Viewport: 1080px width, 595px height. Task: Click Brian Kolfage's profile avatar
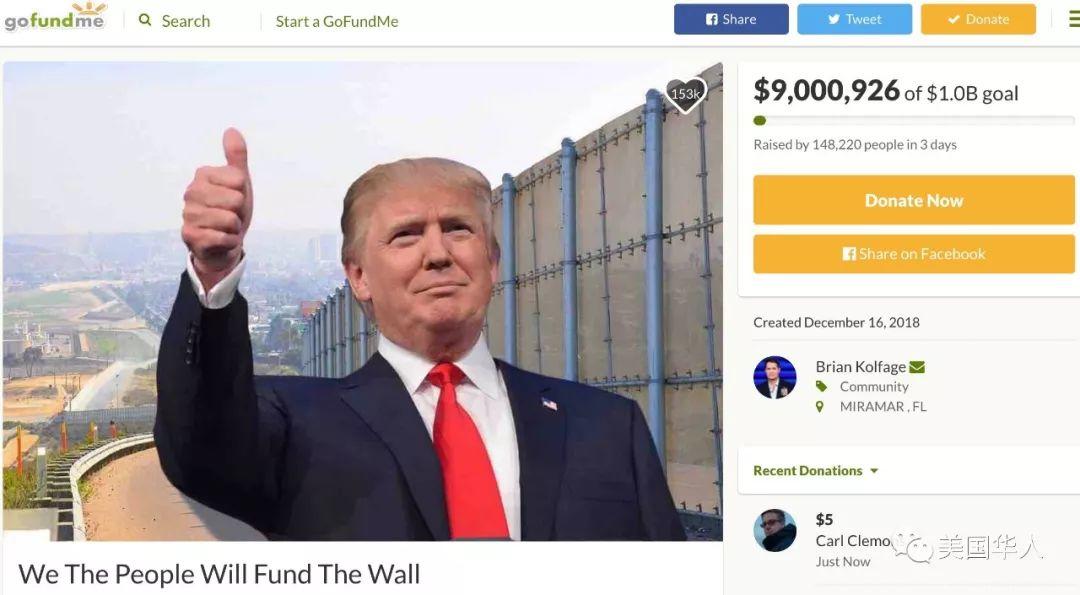[775, 377]
